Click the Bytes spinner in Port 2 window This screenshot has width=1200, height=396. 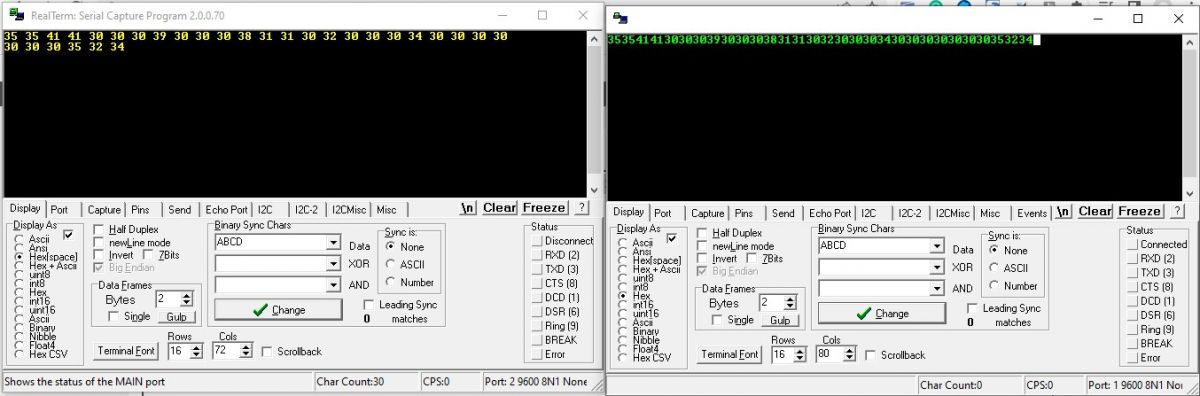(188, 299)
